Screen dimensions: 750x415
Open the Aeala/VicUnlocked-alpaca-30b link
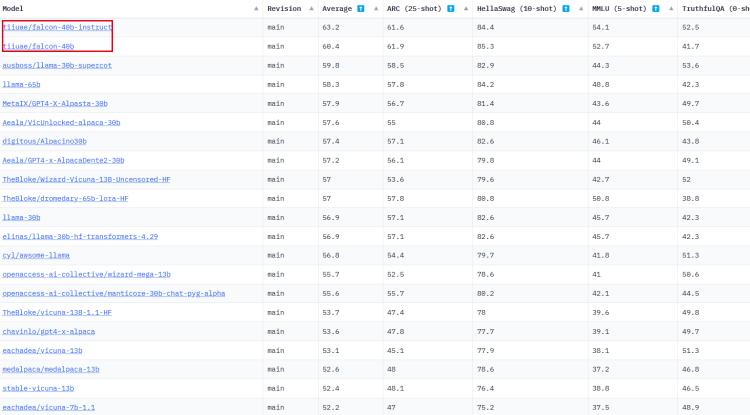61,122
